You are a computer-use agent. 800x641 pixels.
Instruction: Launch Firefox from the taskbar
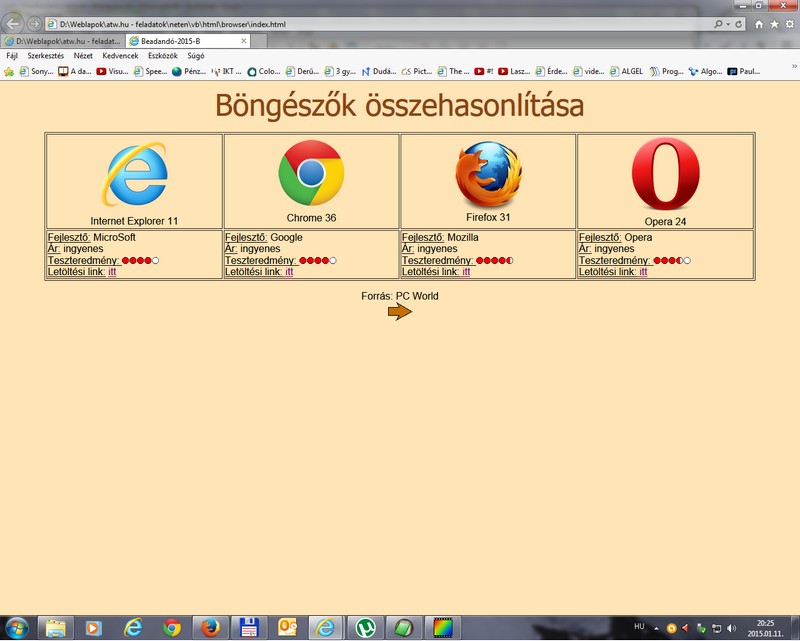coord(210,628)
